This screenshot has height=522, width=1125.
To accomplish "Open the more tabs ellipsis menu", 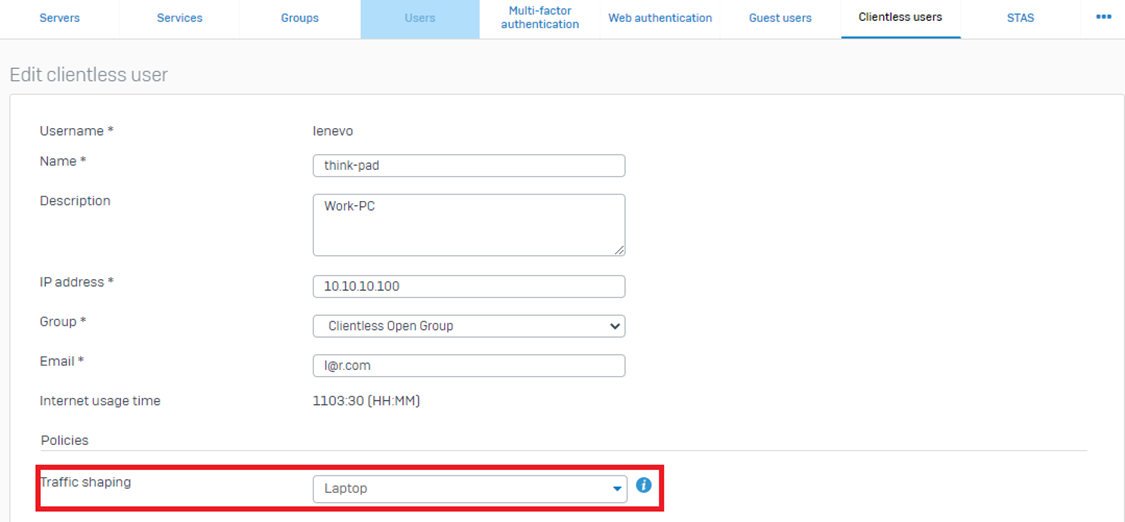I will tap(1103, 18).
